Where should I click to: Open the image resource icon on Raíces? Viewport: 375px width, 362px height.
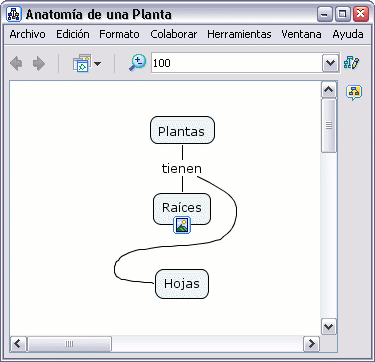[x=182, y=225]
